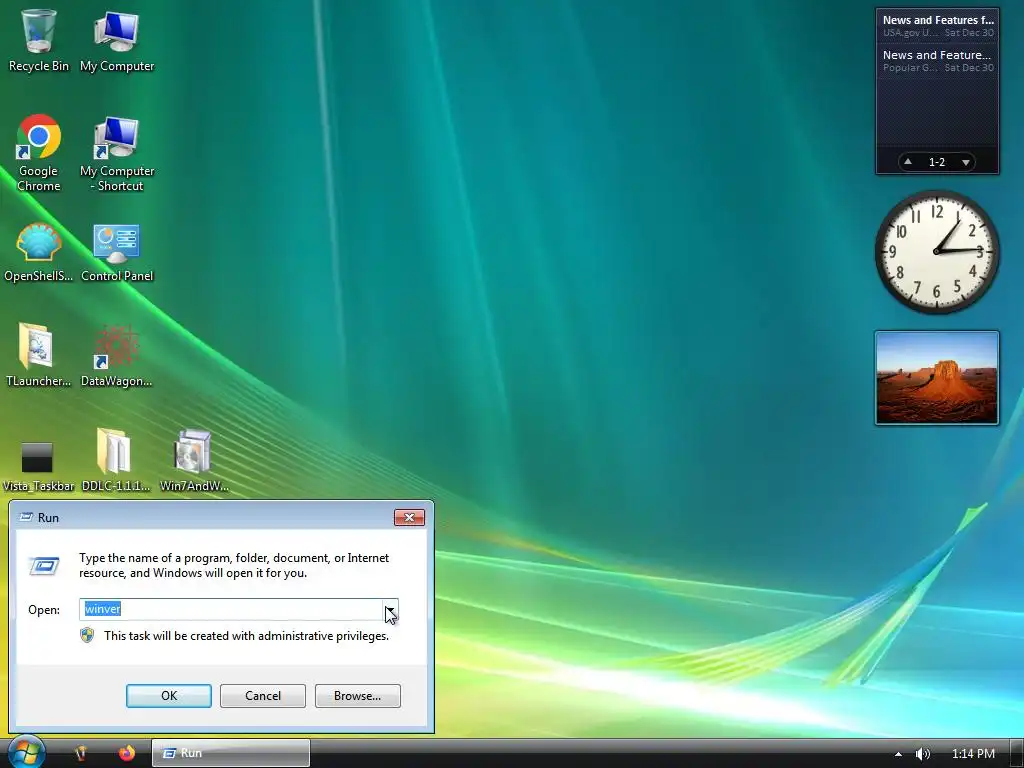Show hidden tray icons arrow

[x=899, y=754]
